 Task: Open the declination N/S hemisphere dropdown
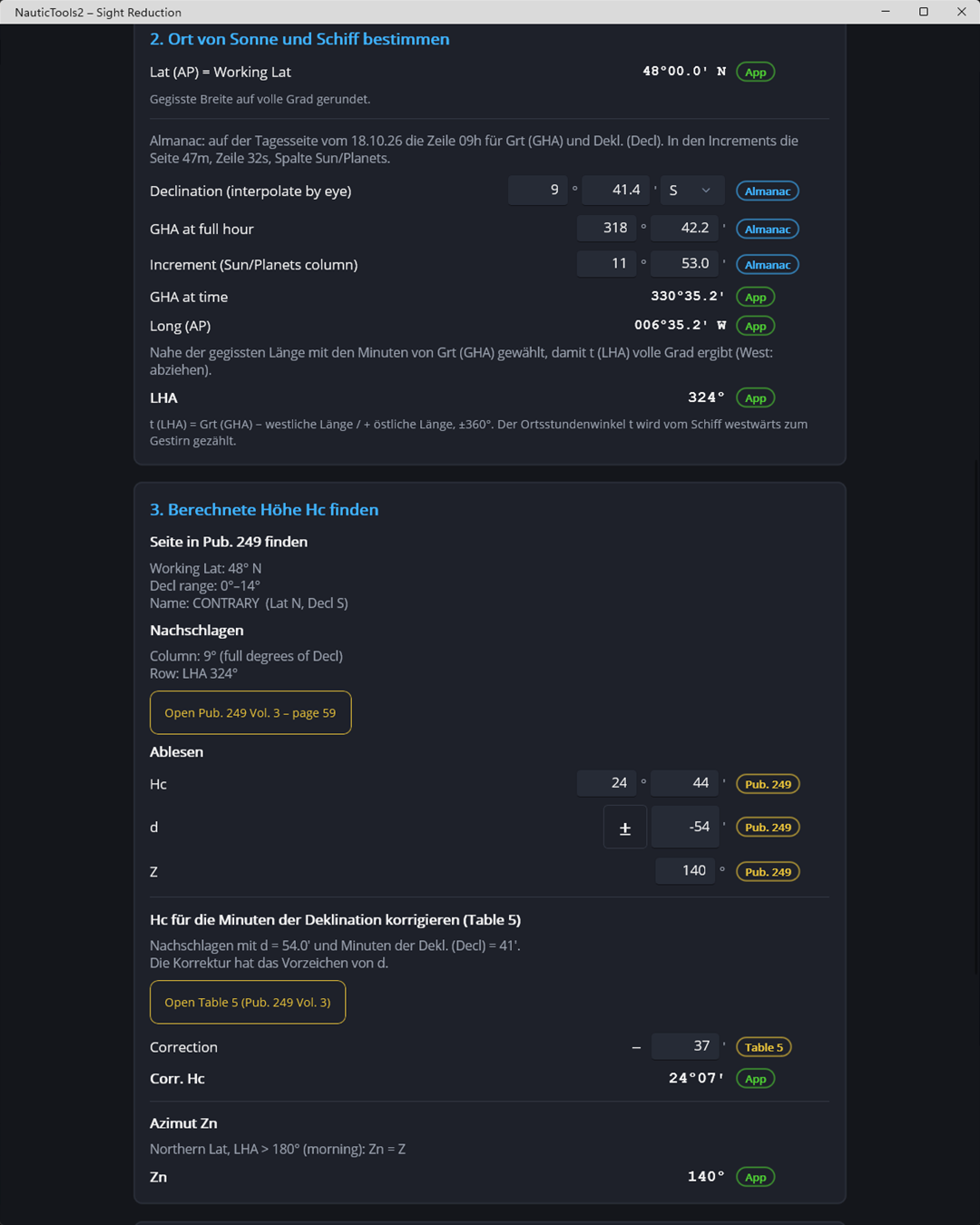[x=691, y=191]
